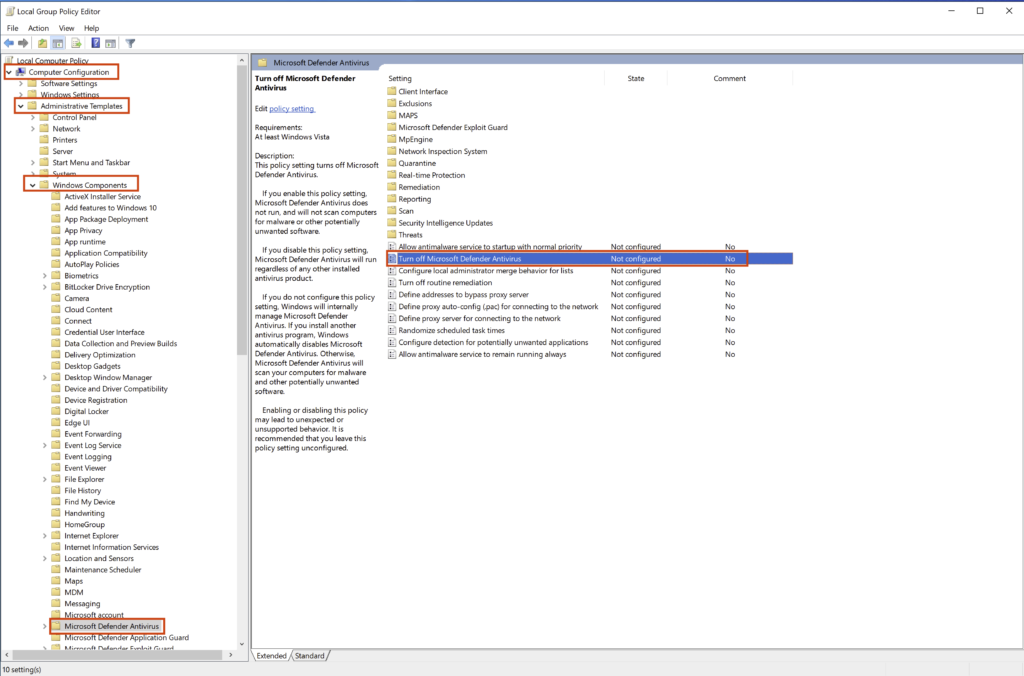This screenshot has height=676, width=1024.
Task: Open the View menu
Action: click(x=67, y=28)
